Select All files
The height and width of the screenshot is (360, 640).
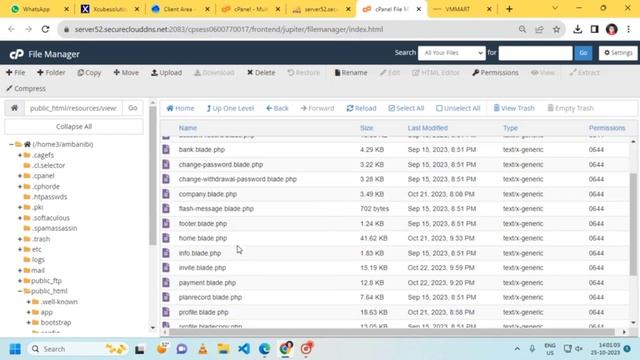point(406,108)
